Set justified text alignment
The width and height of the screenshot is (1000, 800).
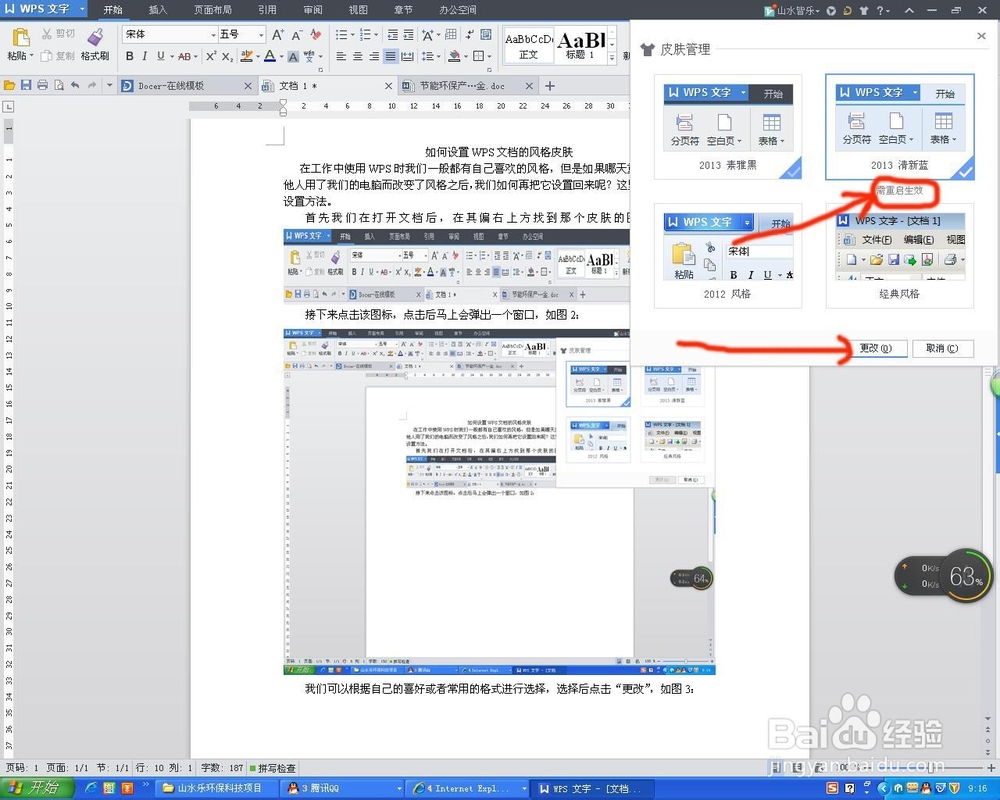click(390, 56)
